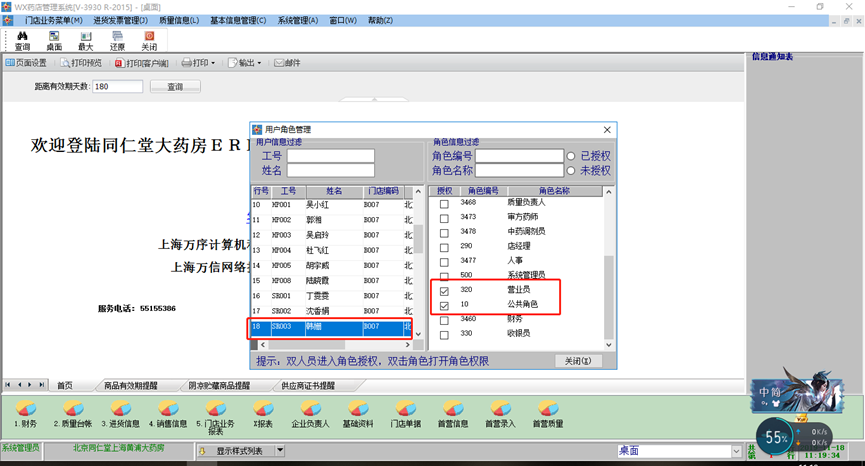Click the 最大 toolbar icon
Image resolution: width=865 pixels, height=466 pixels.
(x=86, y=41)
